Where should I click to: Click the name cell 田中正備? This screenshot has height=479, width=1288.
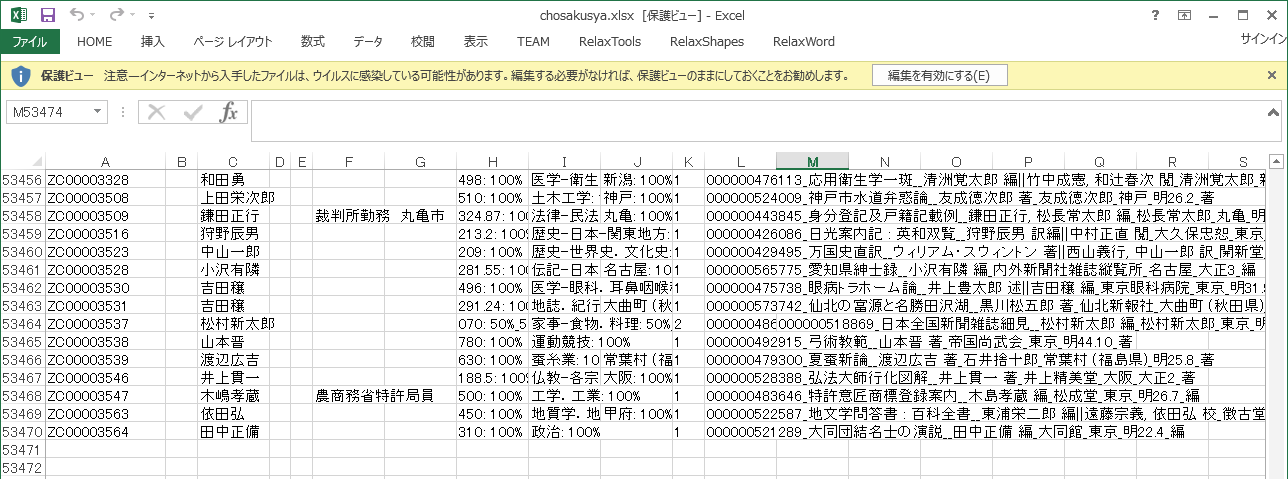click(x=233, y=431)
